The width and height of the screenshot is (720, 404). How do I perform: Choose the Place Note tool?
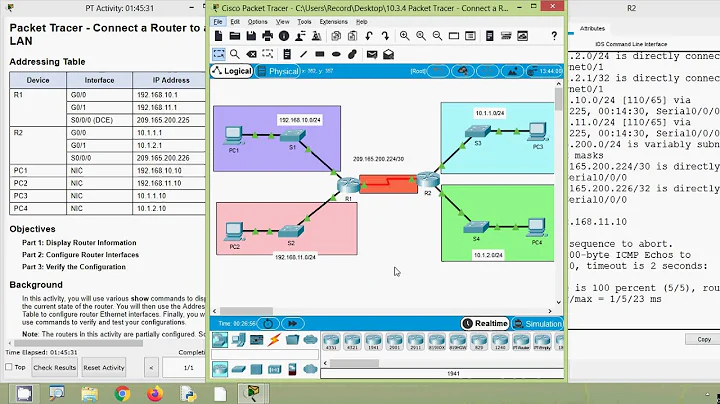tap(287, 54)
